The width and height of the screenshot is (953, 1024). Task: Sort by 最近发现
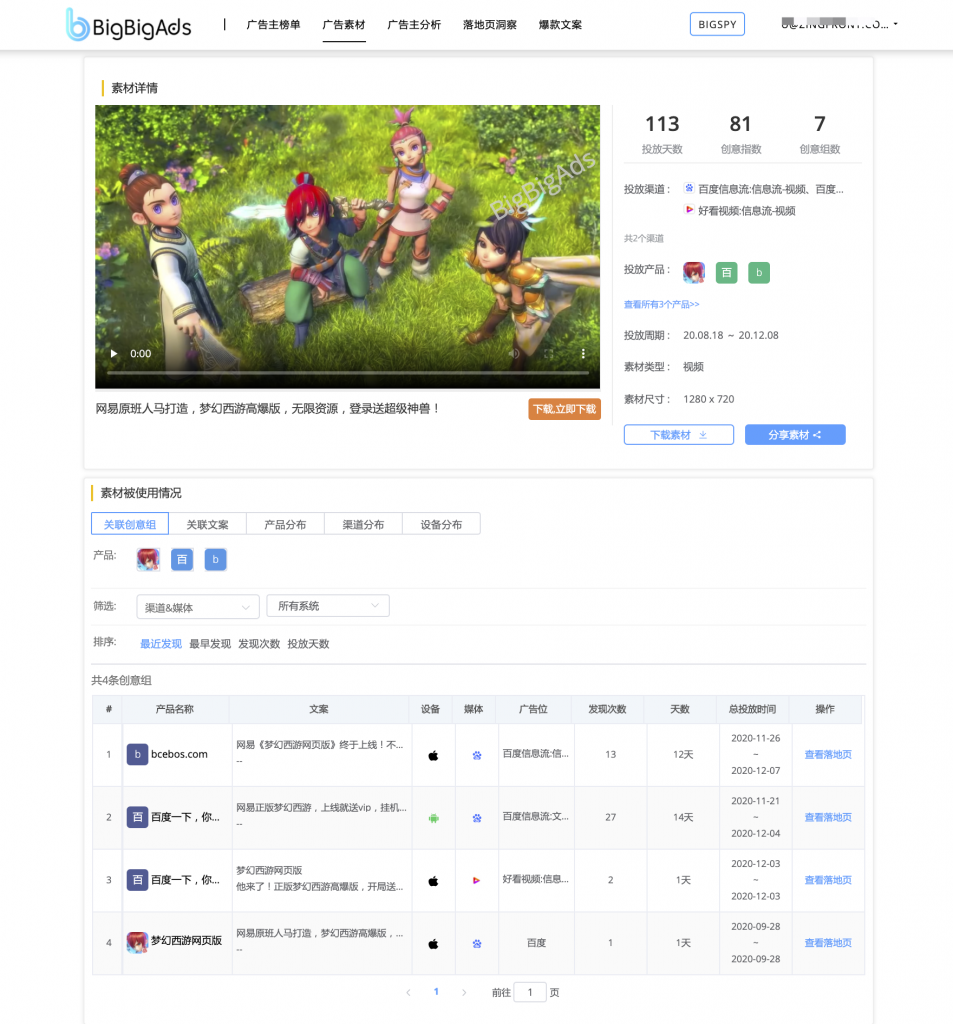(x=161, y=643)
